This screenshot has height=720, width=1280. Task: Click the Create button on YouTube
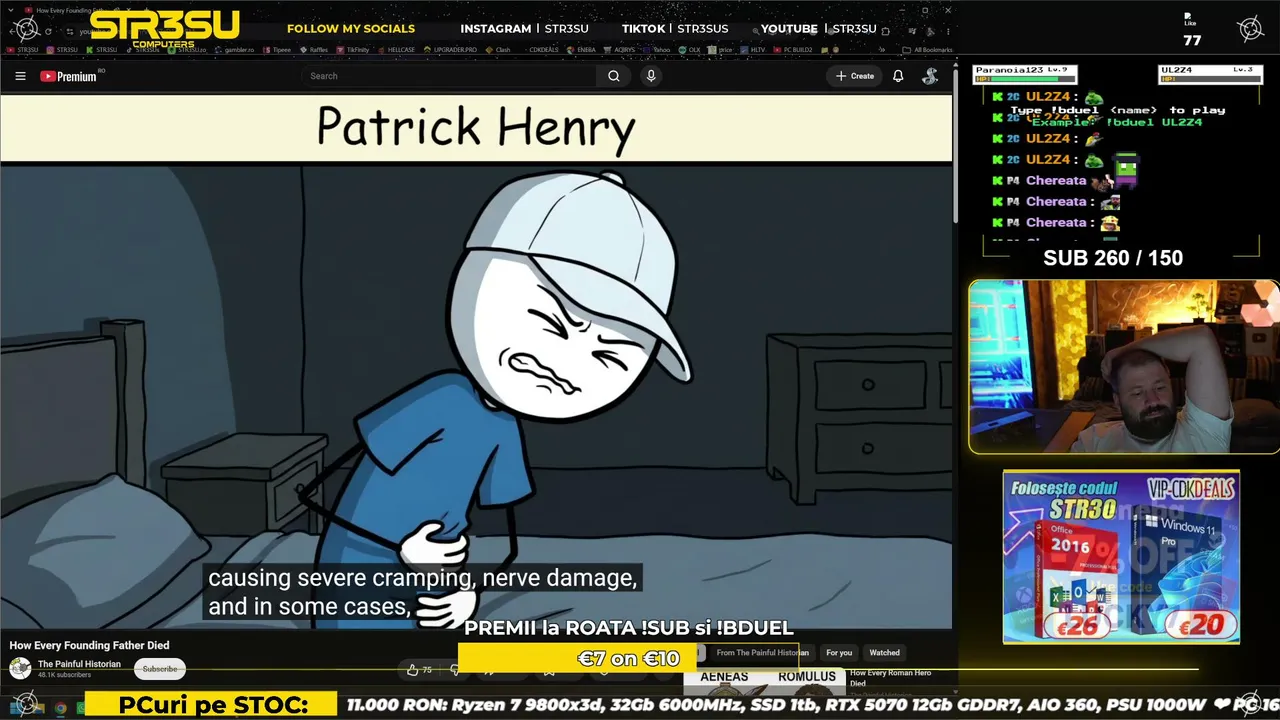[855, 76]
